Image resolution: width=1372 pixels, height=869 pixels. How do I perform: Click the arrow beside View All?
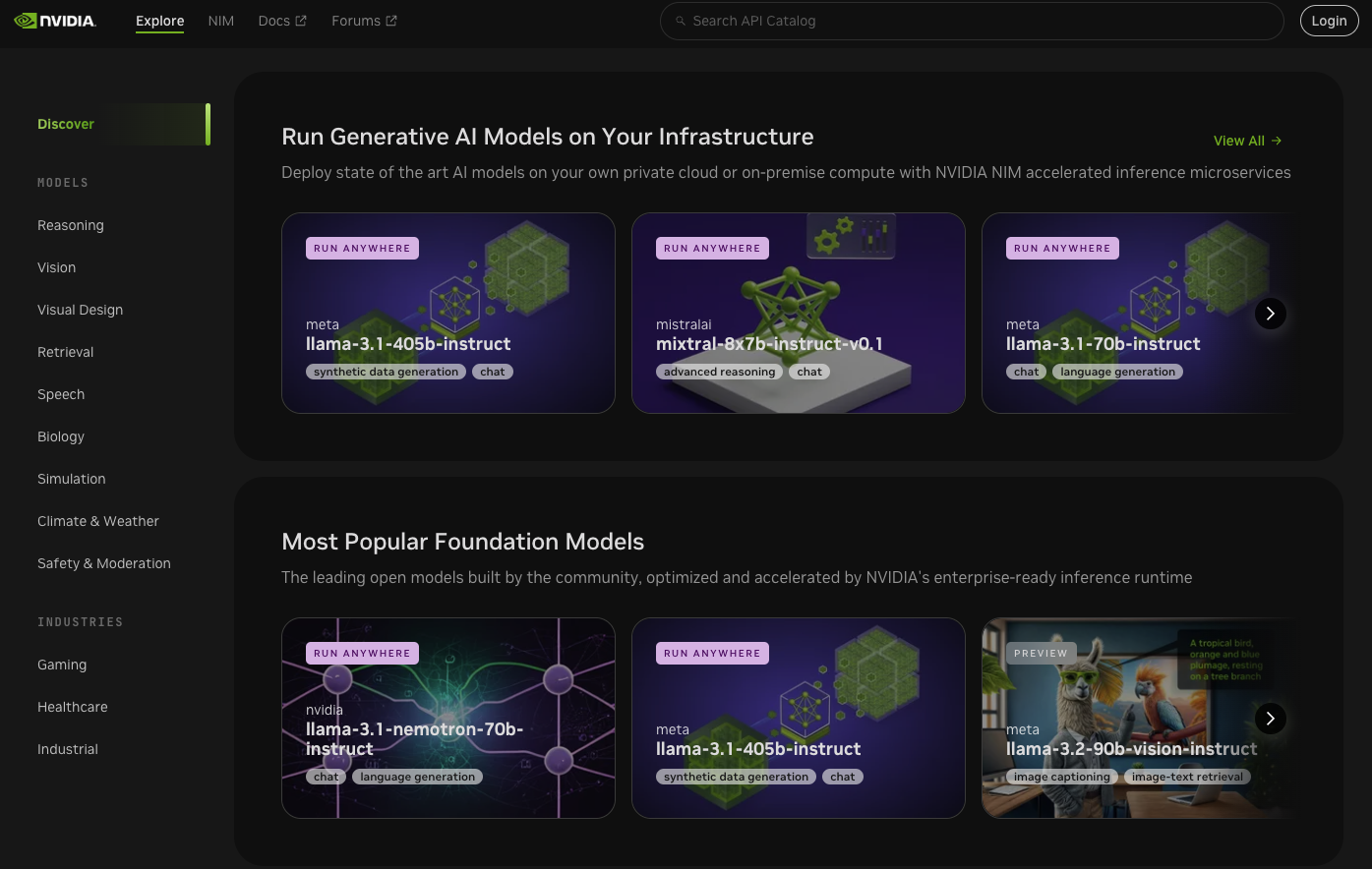point(1277,141)
